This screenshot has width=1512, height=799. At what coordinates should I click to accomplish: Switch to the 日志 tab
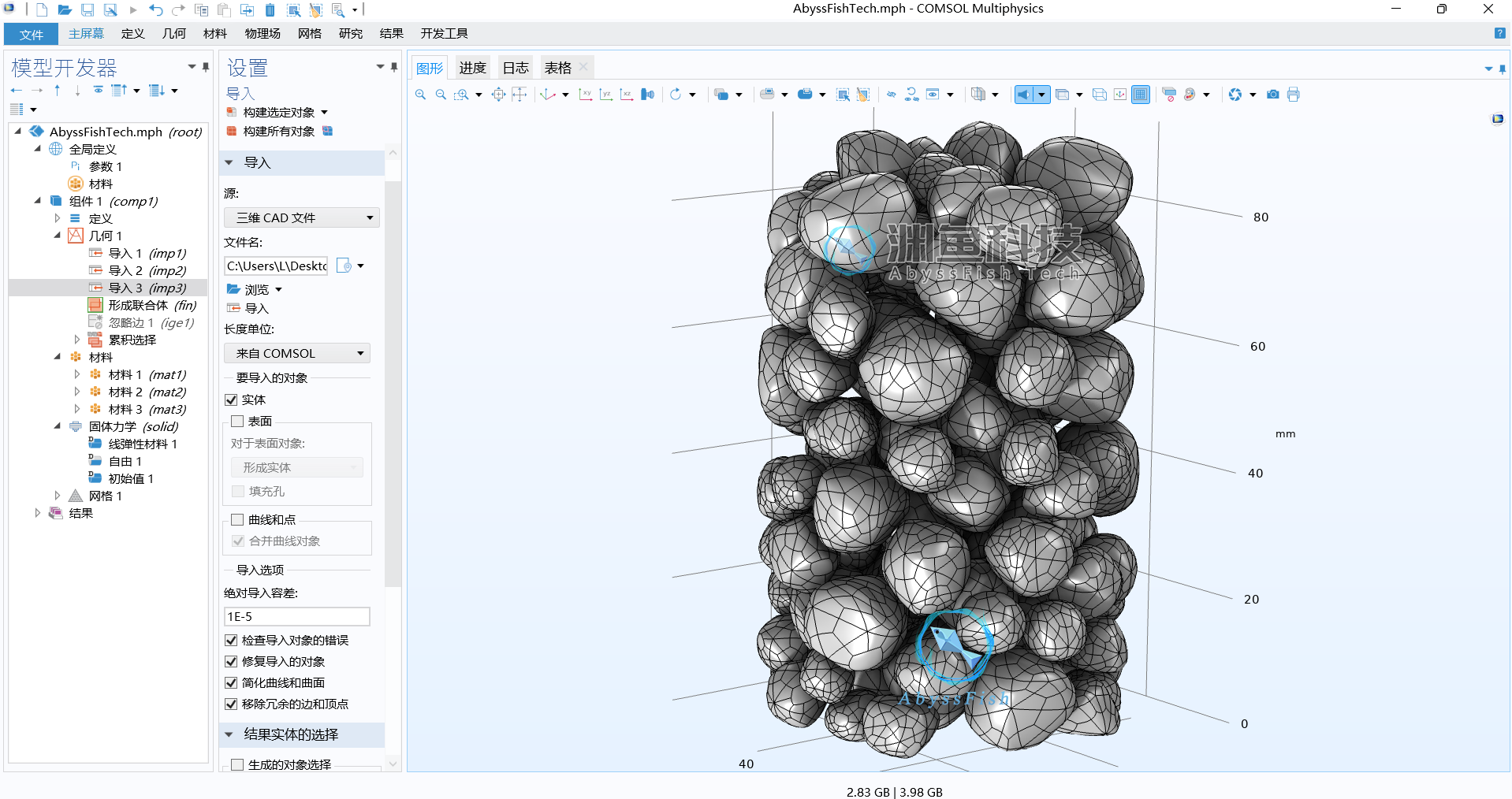click(x=516, y=68)
